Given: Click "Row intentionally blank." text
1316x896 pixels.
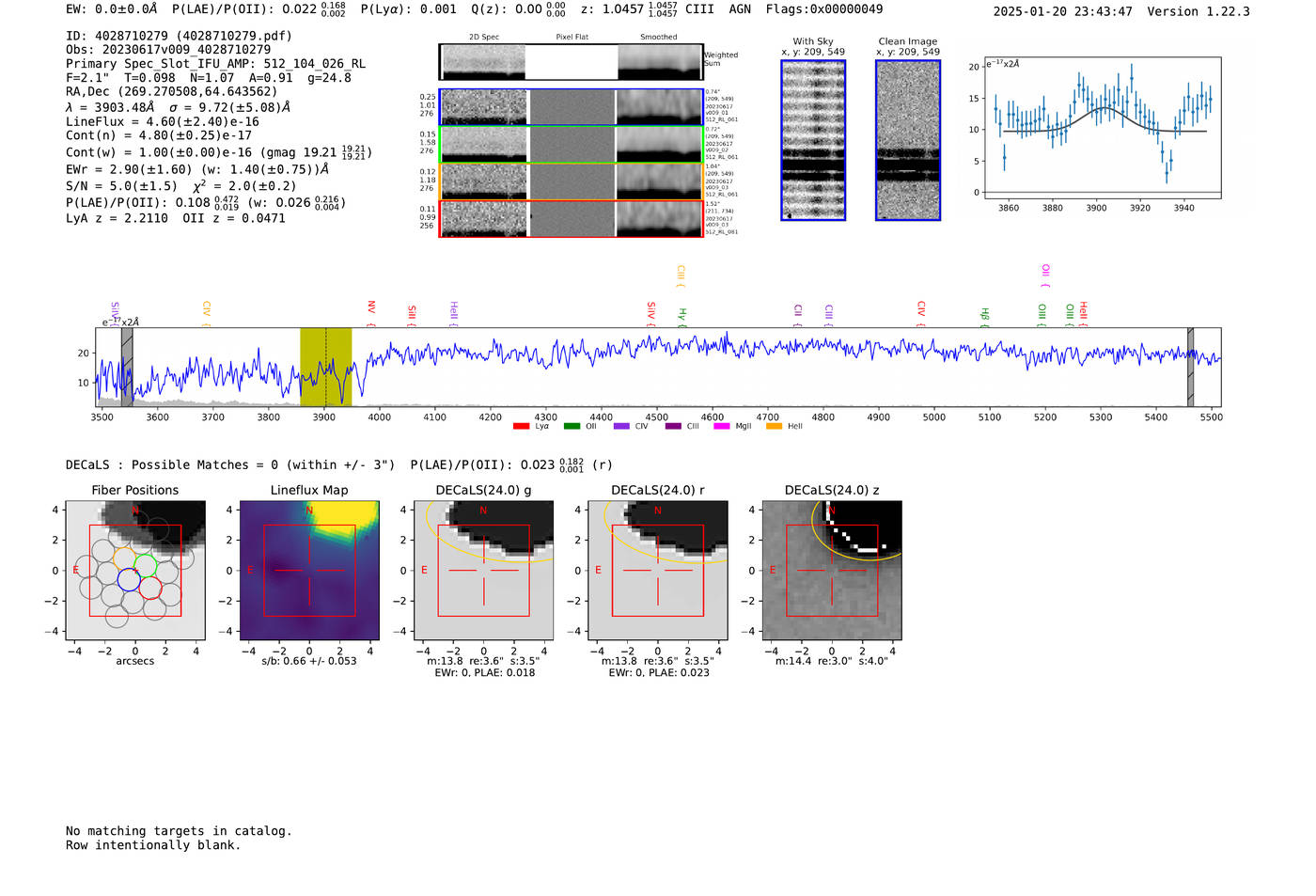Looking at the screenshot, I should [153, 845].
